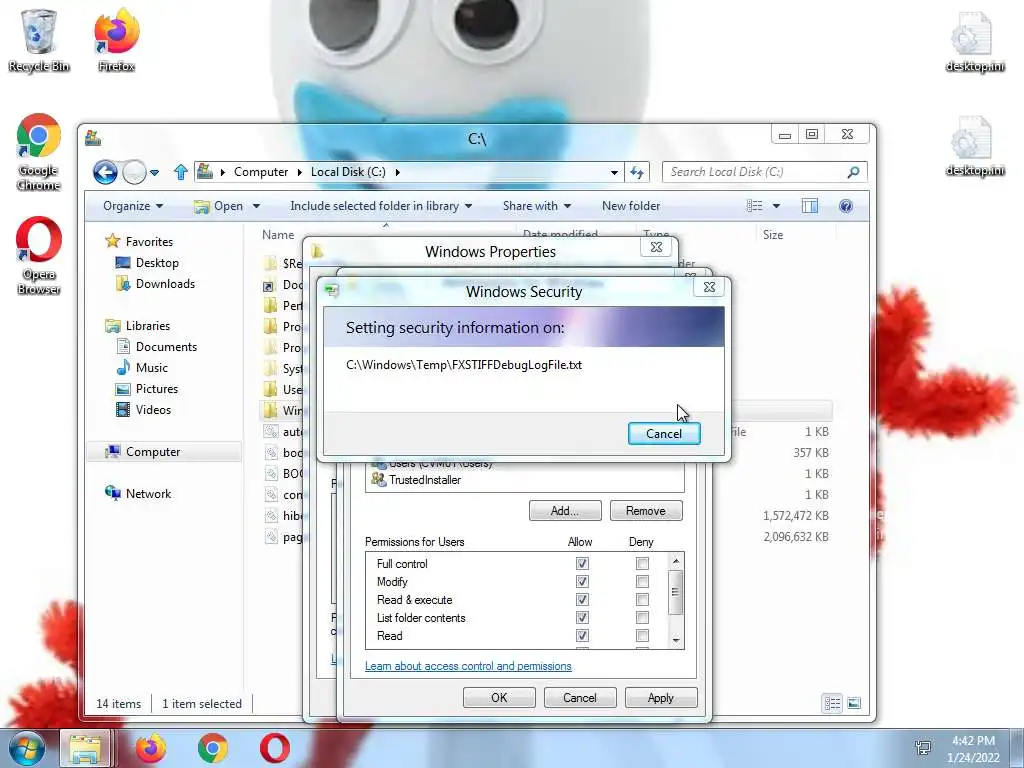Viewport: 1024px width, 768px height.
Task: Launch Firefox from the desktop shortcut
Action: point(116,40)
